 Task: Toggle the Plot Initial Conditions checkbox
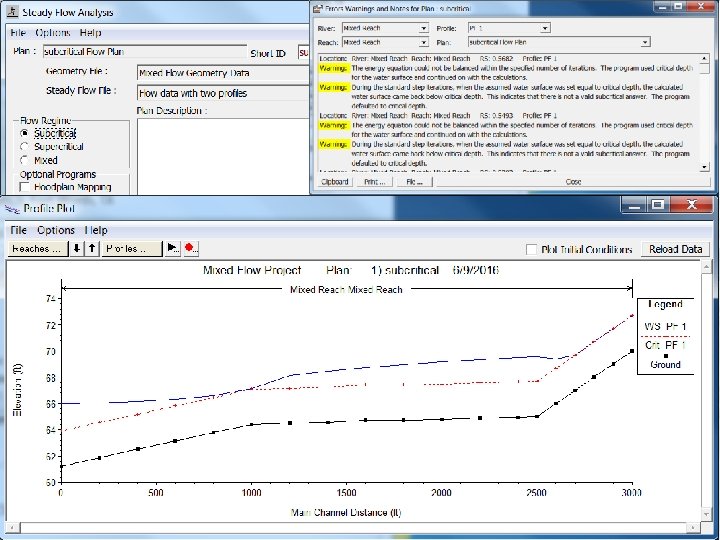click(x=531, y=249)
